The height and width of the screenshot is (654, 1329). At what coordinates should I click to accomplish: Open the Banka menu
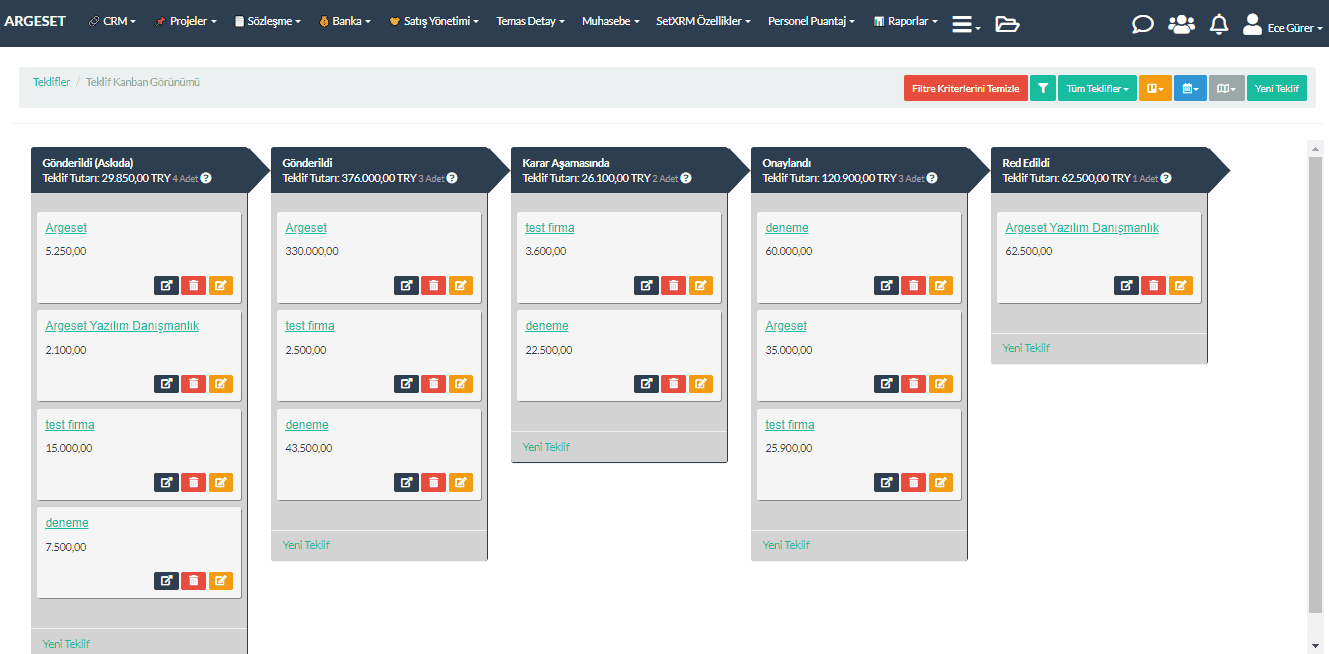click(345, 21)
